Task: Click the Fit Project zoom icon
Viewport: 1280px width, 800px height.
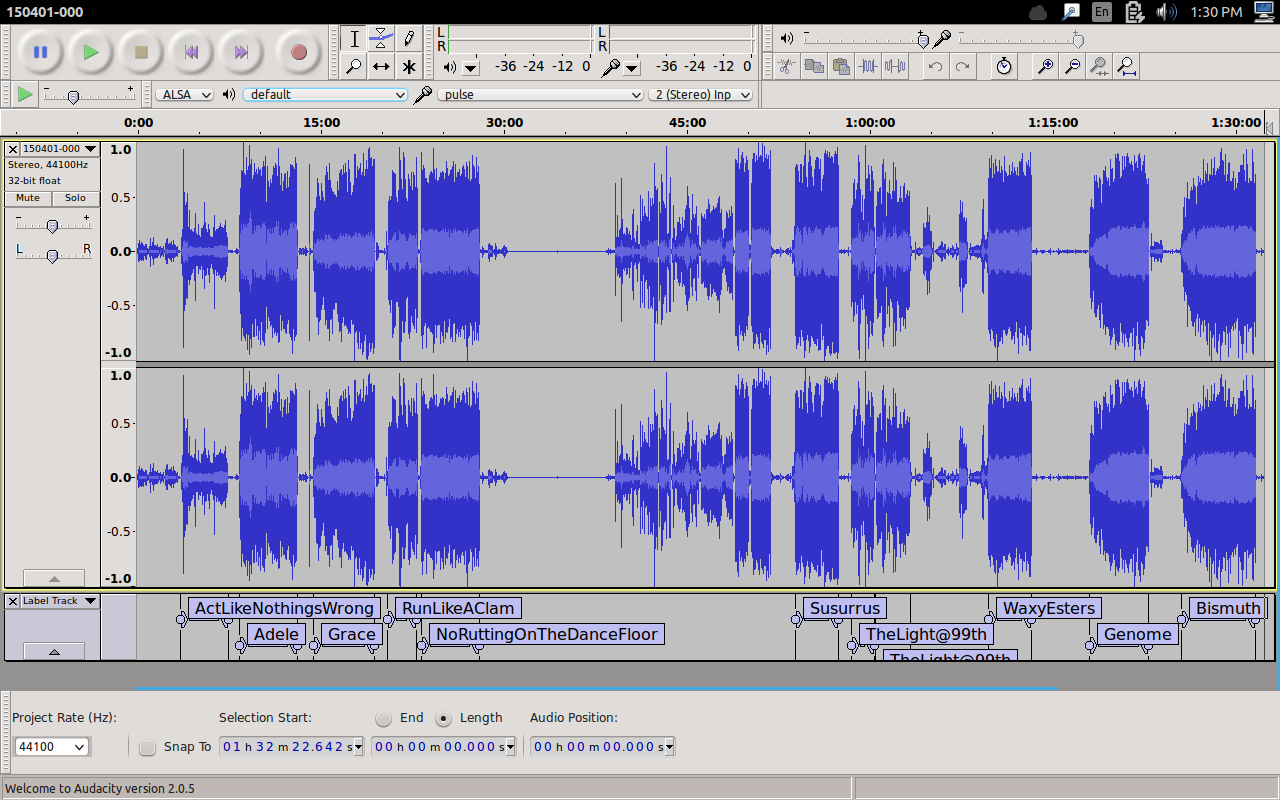Action: [1126, 67]
